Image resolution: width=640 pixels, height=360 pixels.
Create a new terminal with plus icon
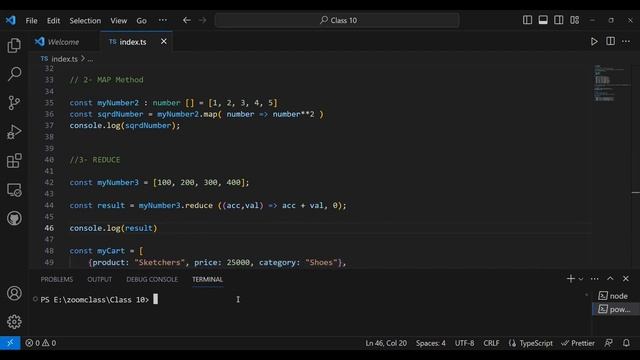(x=570, y=279)
